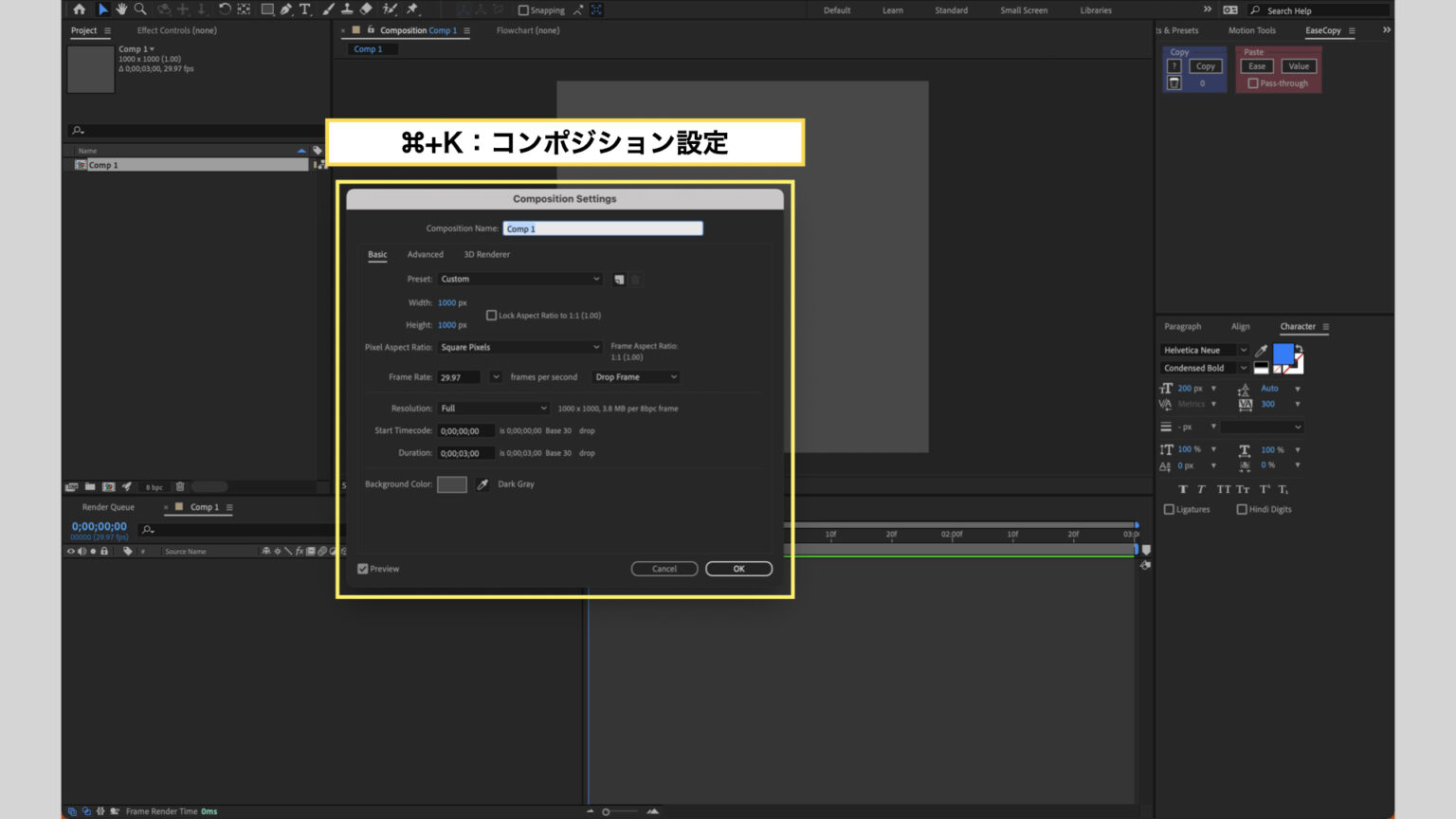Select the Type tool

[x=305, y=9]
